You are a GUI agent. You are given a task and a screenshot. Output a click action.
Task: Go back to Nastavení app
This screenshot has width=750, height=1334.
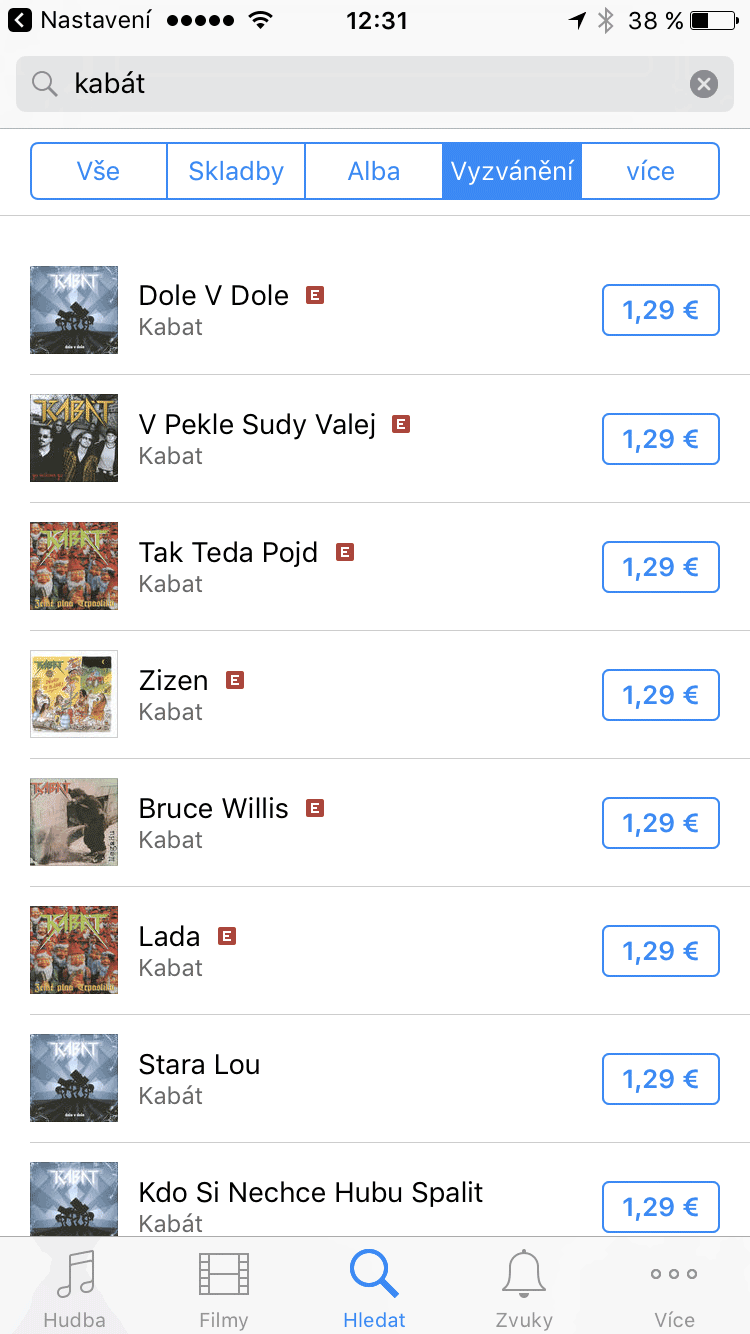click(x=20, y=20)
